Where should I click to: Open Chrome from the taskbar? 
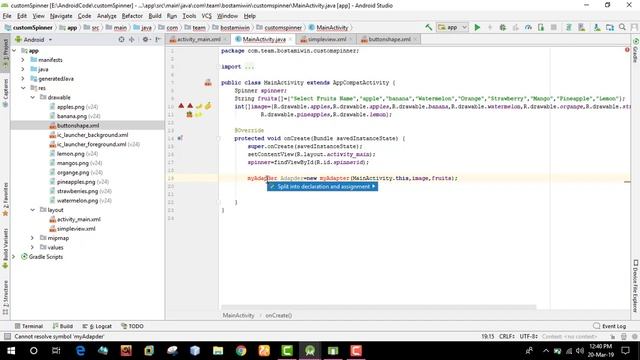pos(241,351)
